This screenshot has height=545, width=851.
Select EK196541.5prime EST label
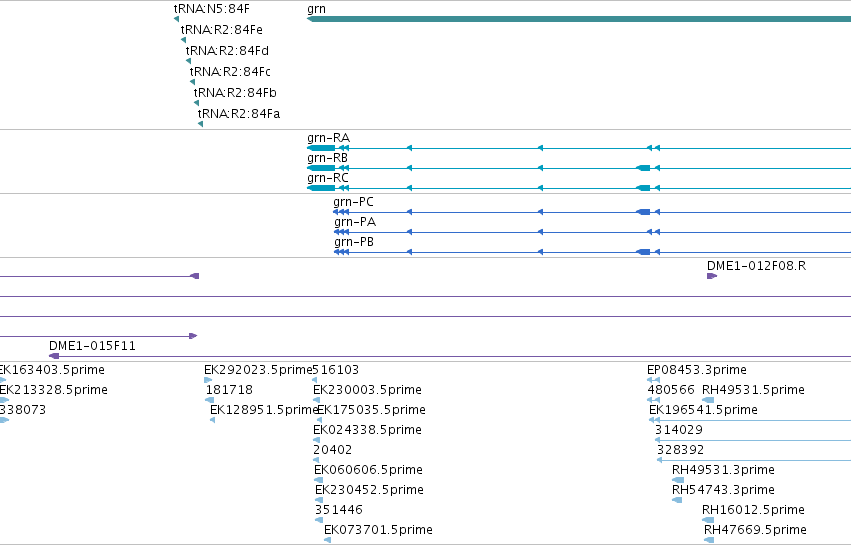(703, 410)
